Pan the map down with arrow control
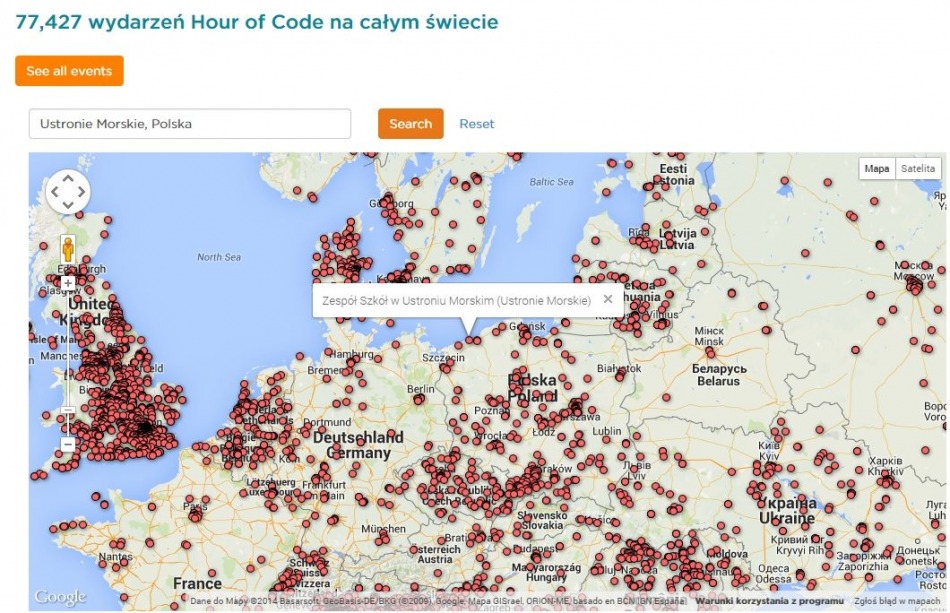The width and height of the screenshot is (950, 613). [x=68, y=205]
